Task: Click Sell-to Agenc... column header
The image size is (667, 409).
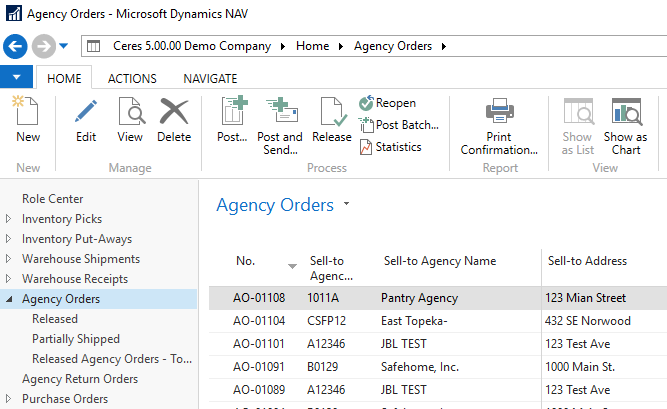Action: pyautogui.click(x=331, y=268)
